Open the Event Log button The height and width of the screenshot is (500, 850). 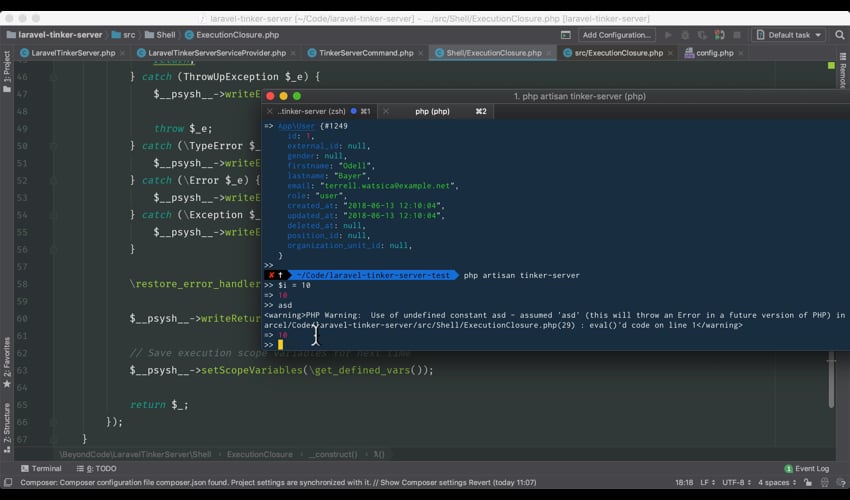click(x=807, y=469)
